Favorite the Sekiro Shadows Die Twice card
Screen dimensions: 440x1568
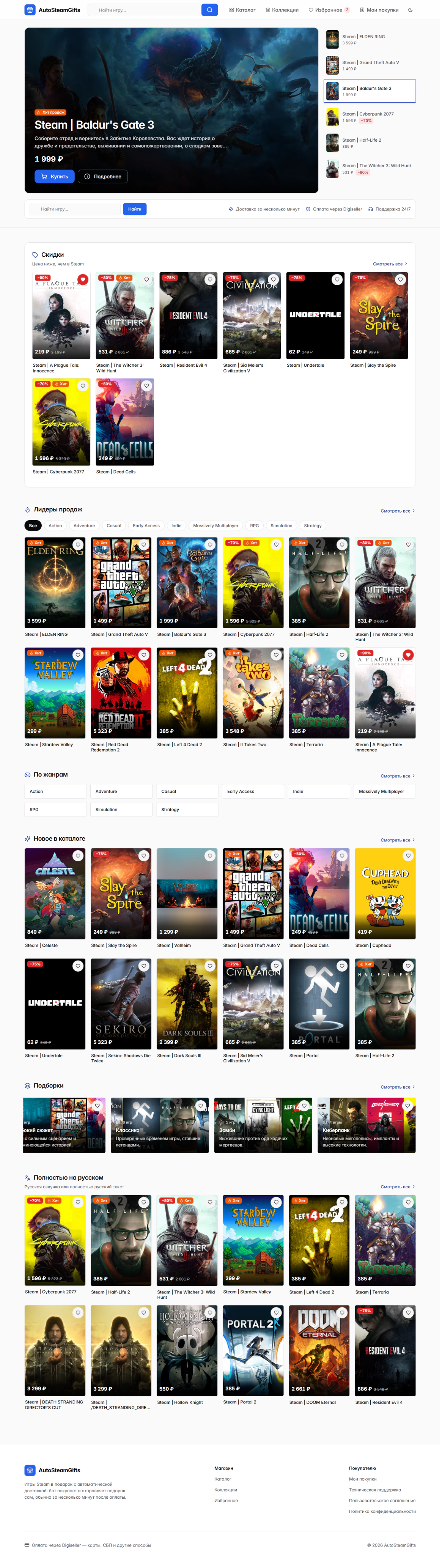(x=143, y=966)
